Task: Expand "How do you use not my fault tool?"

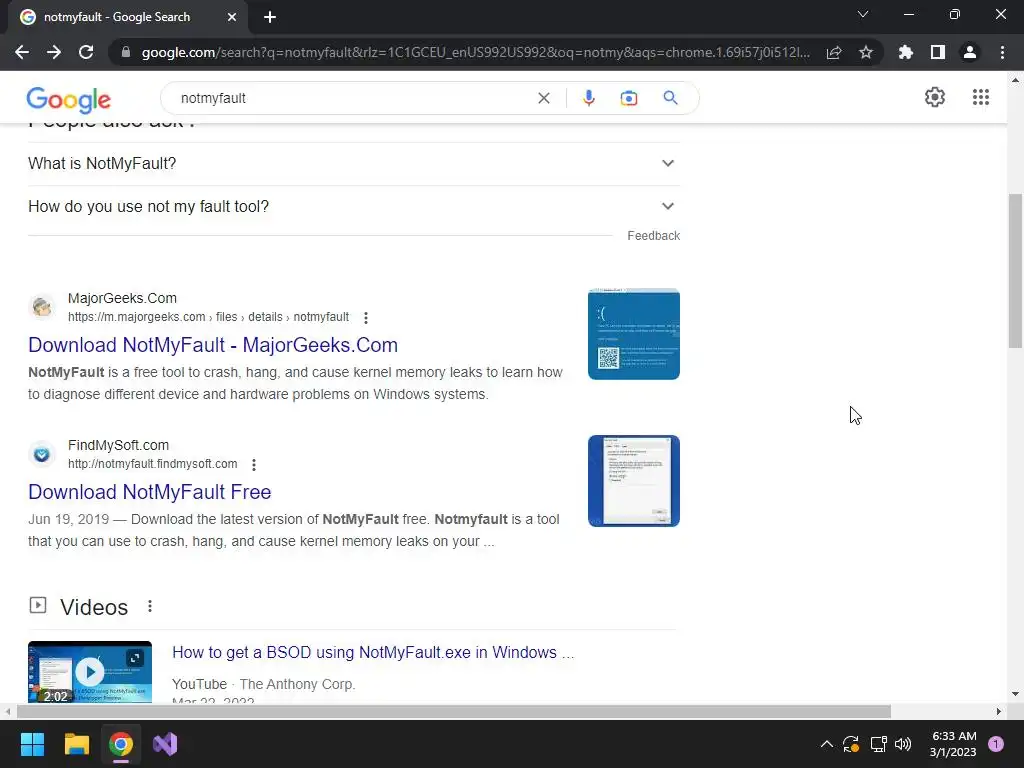Action: click(353, 206)
